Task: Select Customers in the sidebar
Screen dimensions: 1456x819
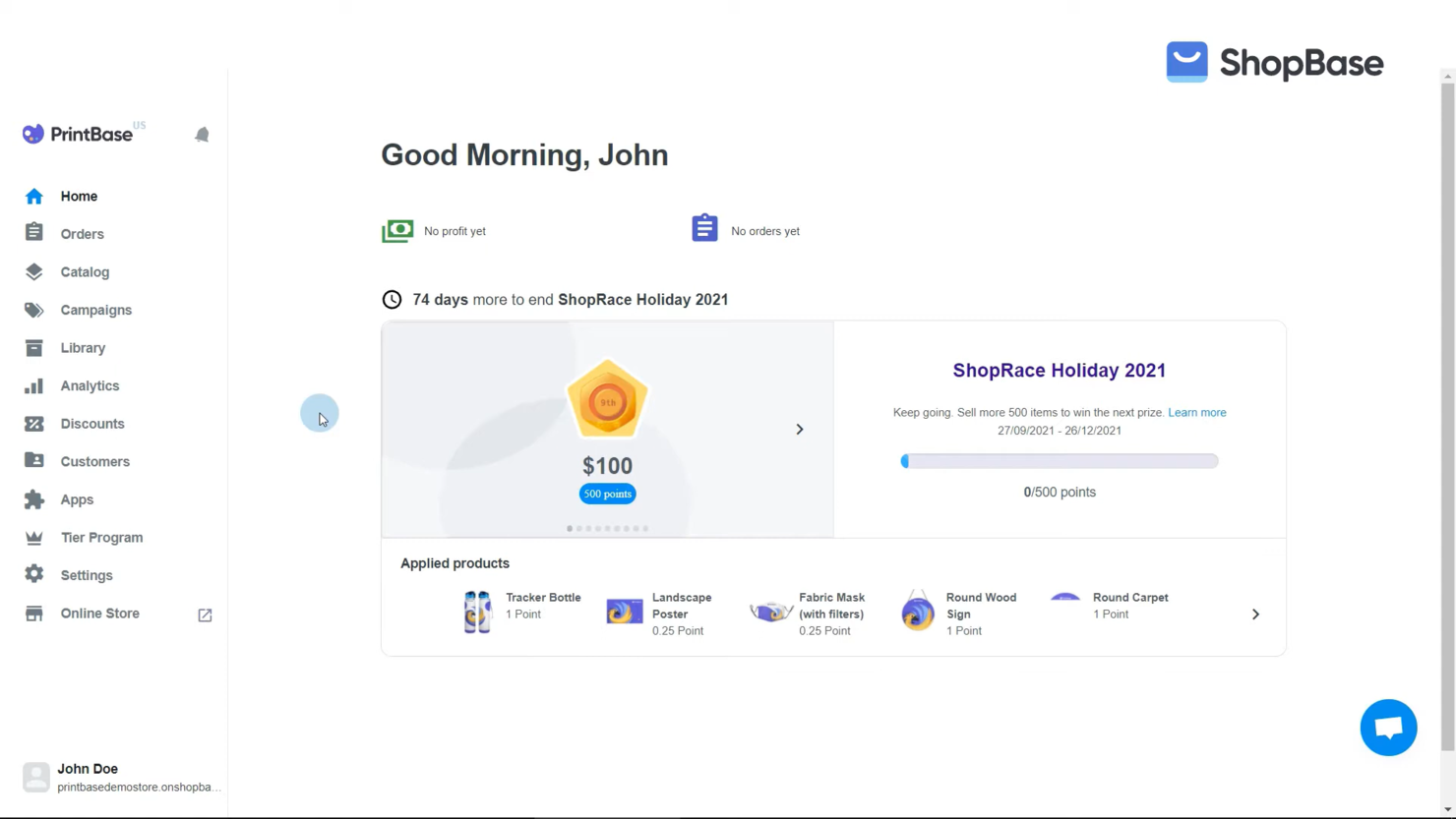Action: (x=94, y=461)
